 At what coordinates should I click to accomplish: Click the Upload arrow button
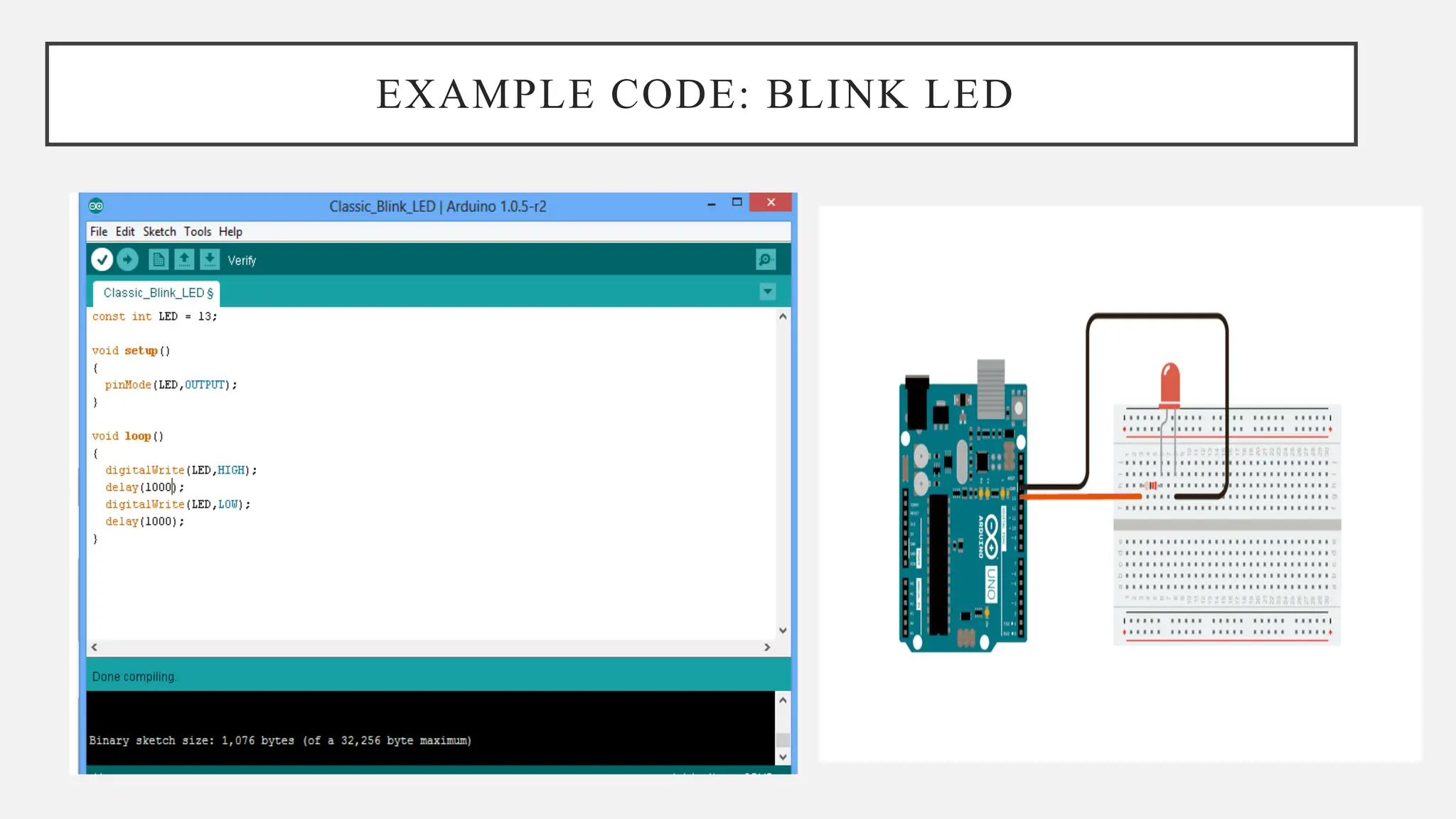coord(128,260)
